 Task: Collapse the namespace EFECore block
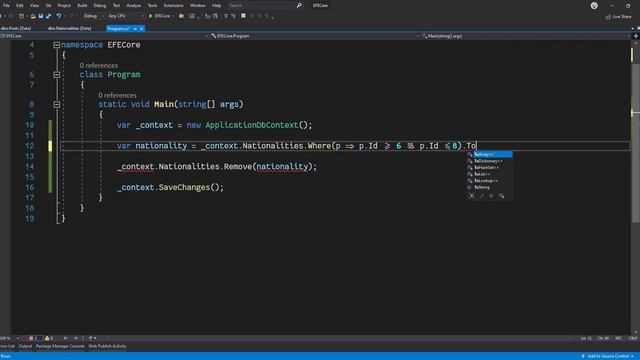coord(56,45)
